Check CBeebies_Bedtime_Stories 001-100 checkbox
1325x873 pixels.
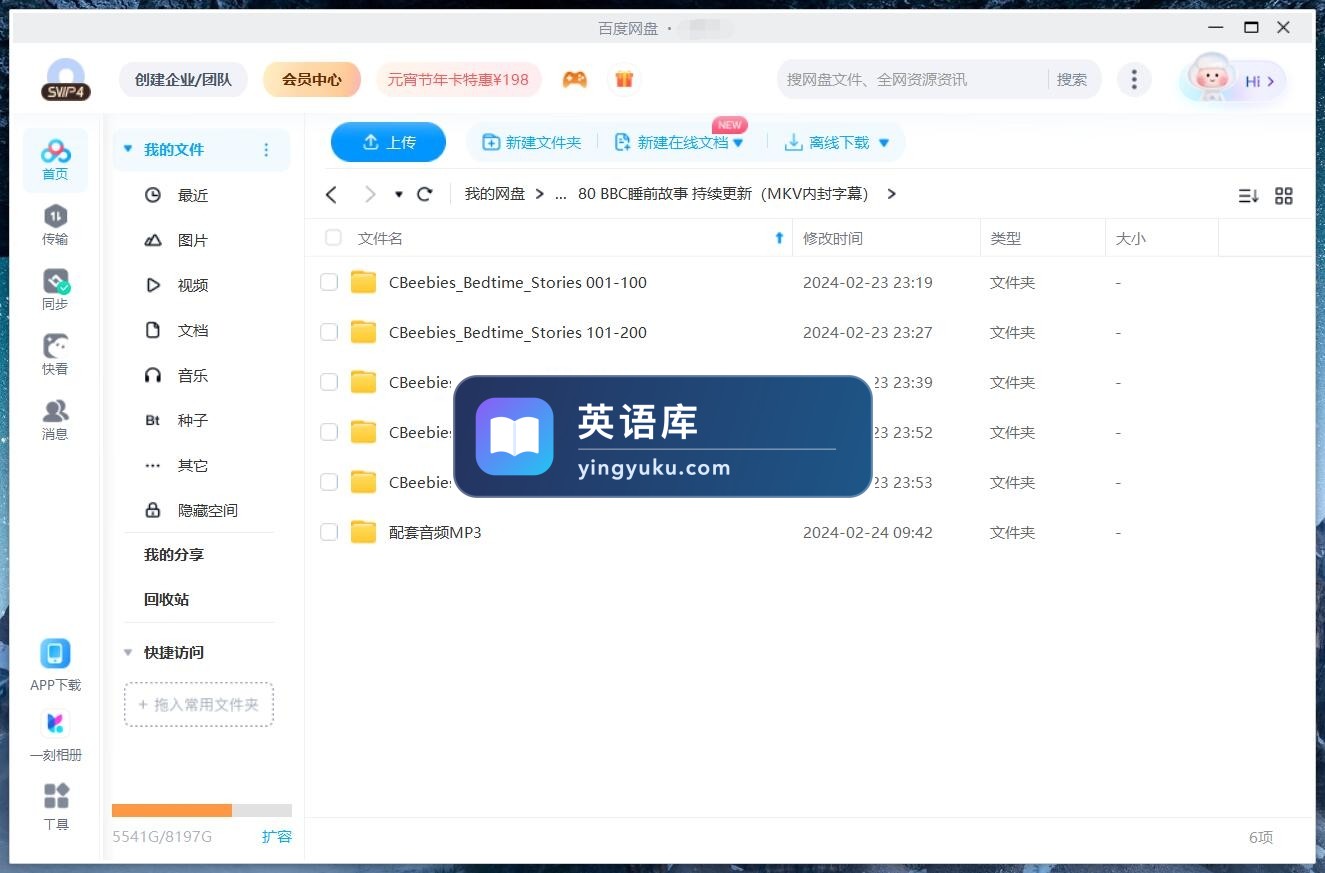pos(329,282)
